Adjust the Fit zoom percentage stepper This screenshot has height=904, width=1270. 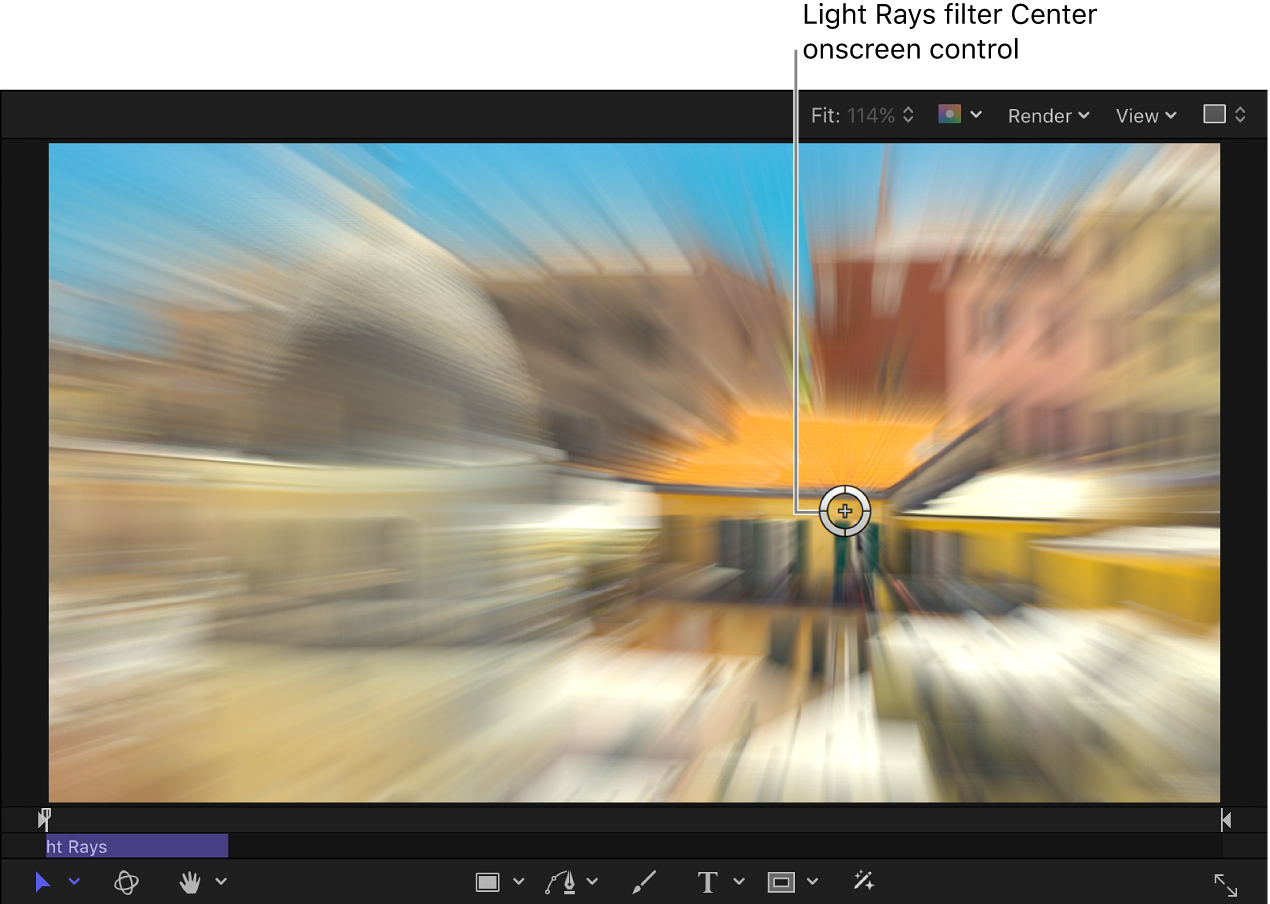point(908,114)
